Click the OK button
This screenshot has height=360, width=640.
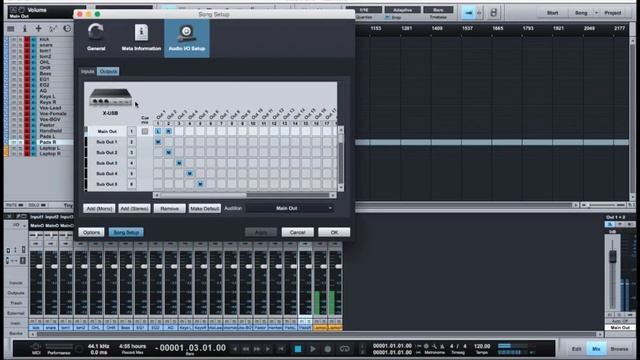pyautogui.click(x=334, y=232)
